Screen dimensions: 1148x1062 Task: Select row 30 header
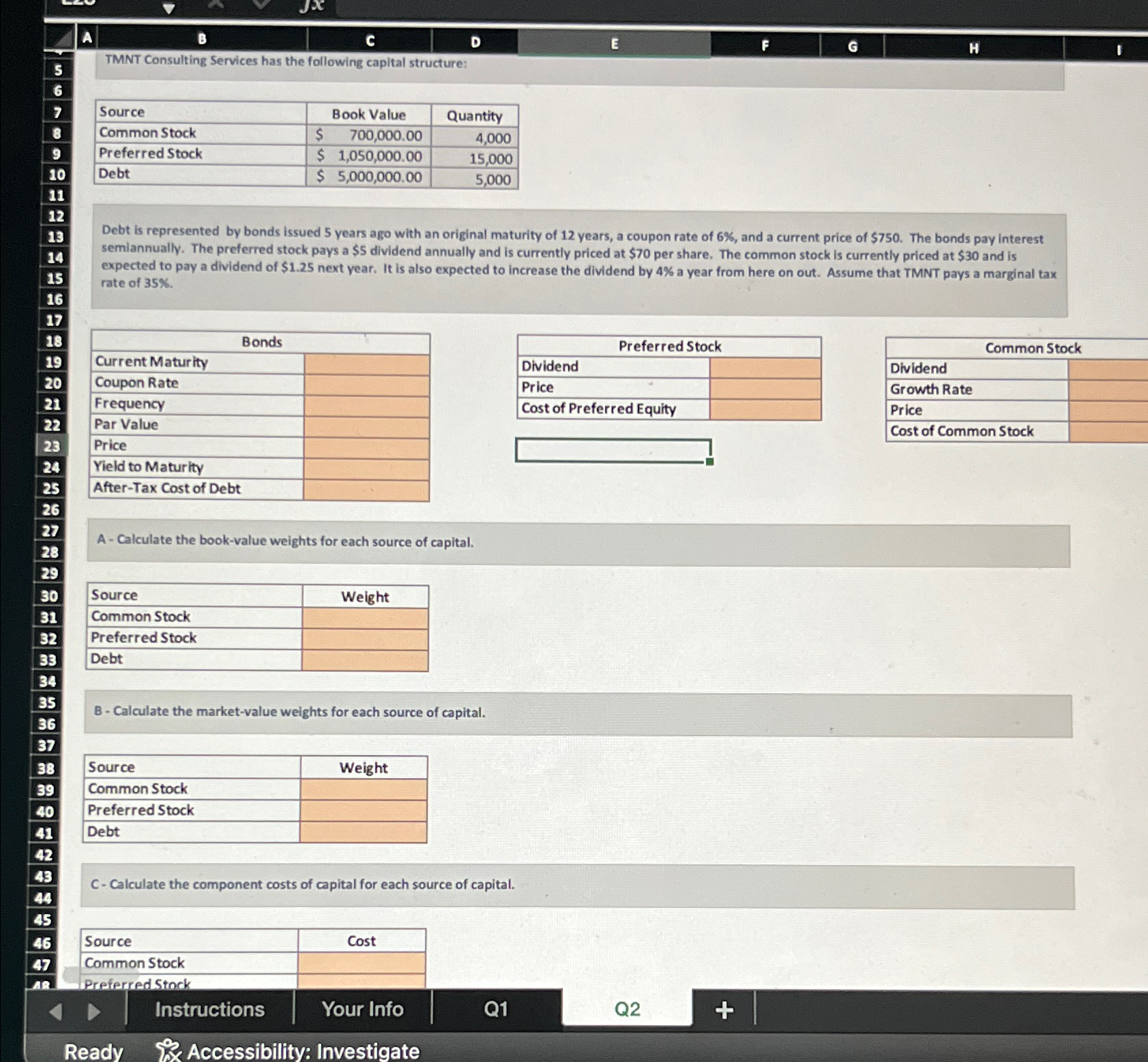pyautogui.click(x=49, y=596)
